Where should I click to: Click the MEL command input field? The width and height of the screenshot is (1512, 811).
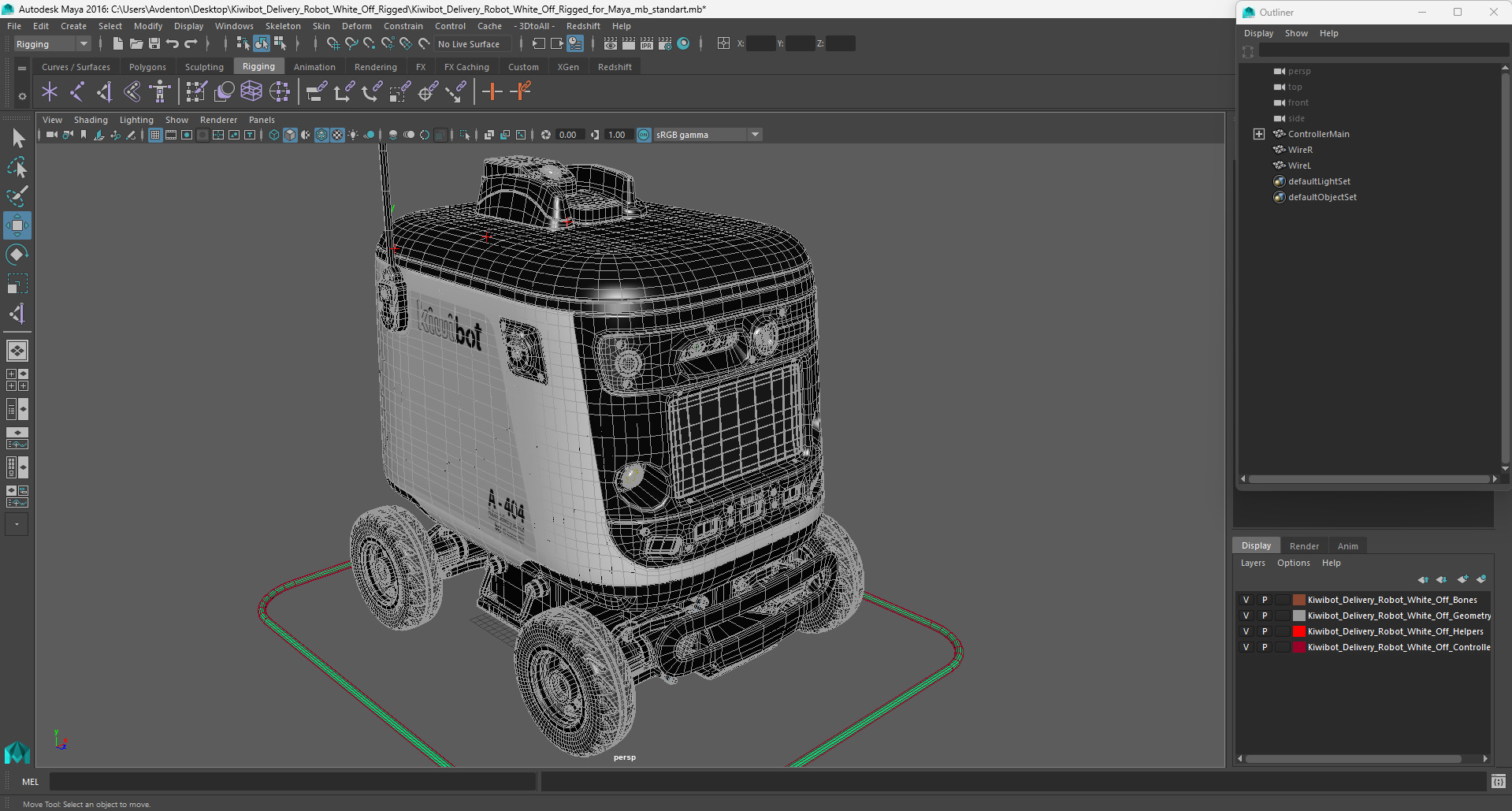(x=292, y=782)
